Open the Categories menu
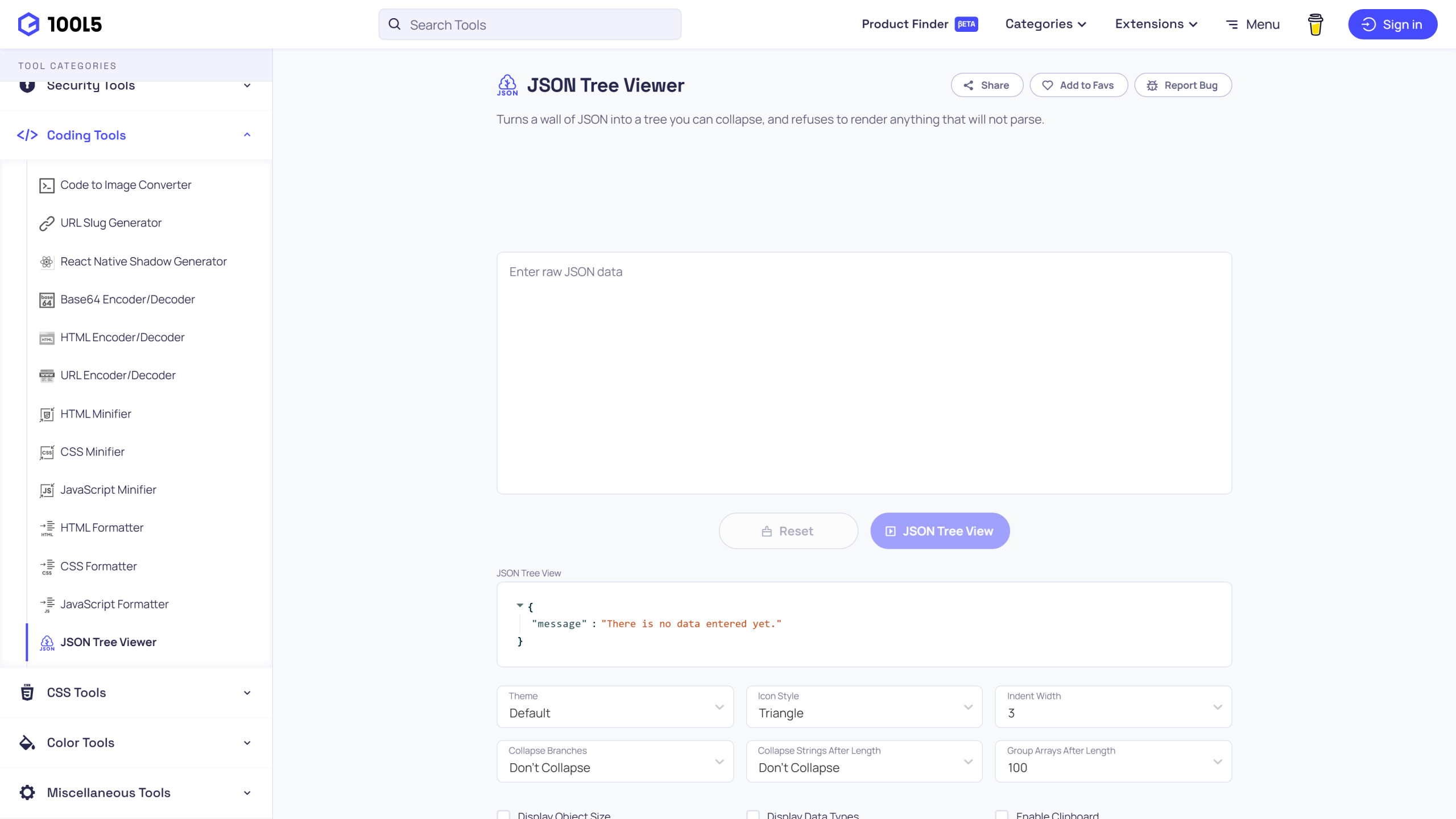1456x819 pixels. [1046, 24]
